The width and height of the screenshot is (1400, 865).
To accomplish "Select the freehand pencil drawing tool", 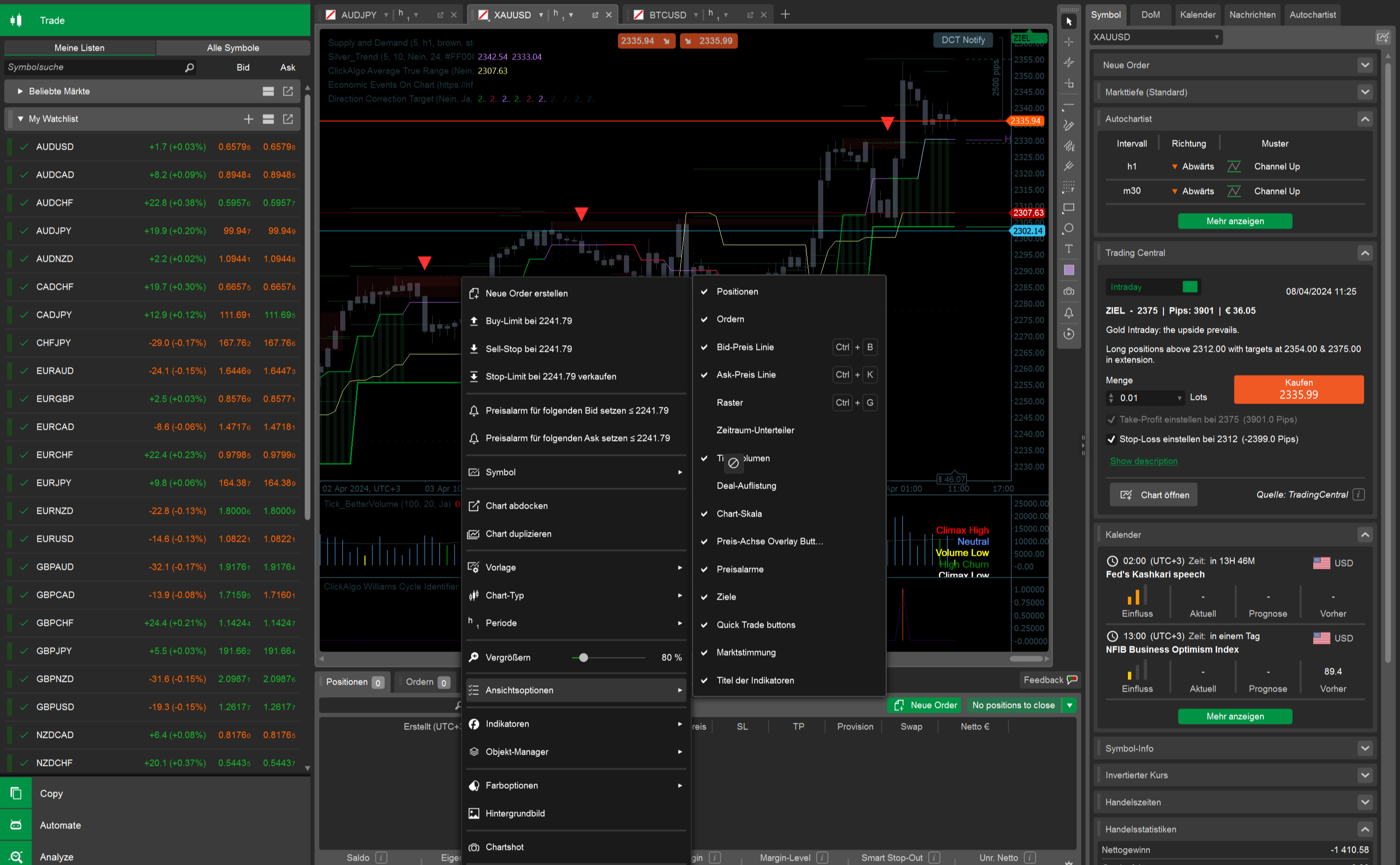I will coord(1068,125).
